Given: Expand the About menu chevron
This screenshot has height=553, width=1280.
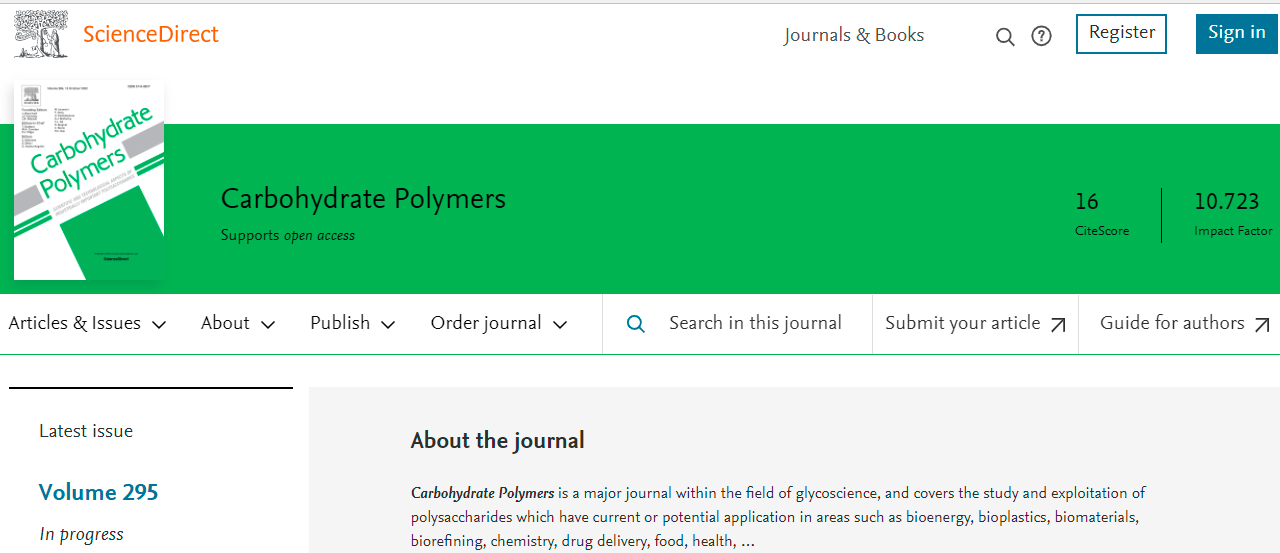Looking at the screenshot, I should tap(267, 324).
